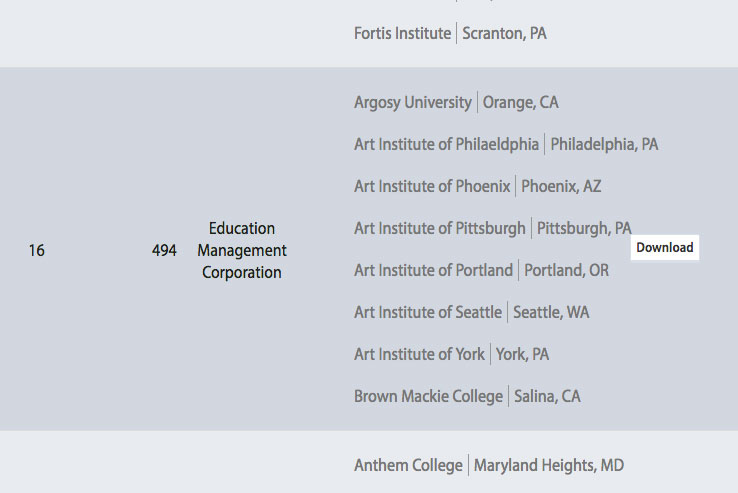Click the Philadelphia, PA location text
The image size is (738, 493).
pos(604,144)
